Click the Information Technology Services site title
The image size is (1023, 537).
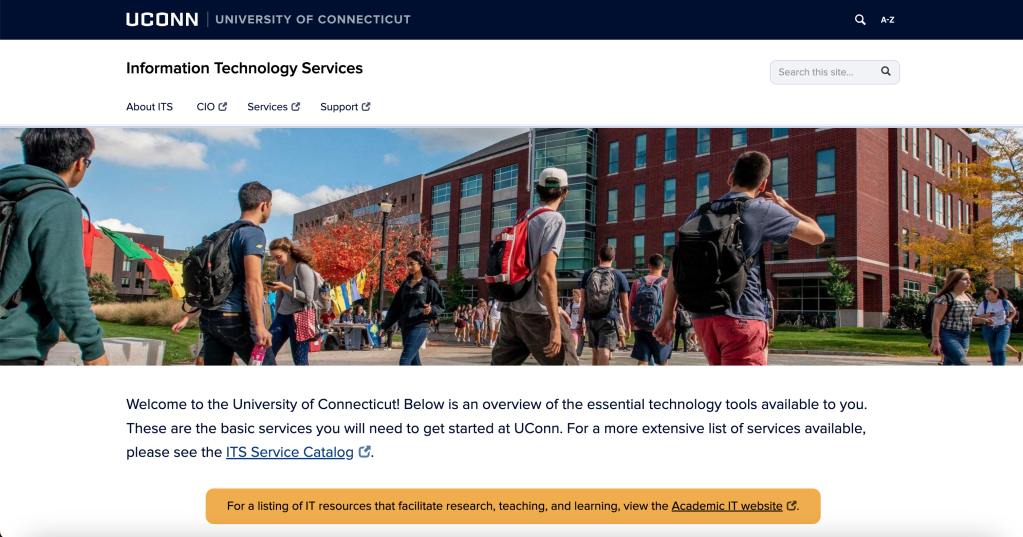[244, 68]
